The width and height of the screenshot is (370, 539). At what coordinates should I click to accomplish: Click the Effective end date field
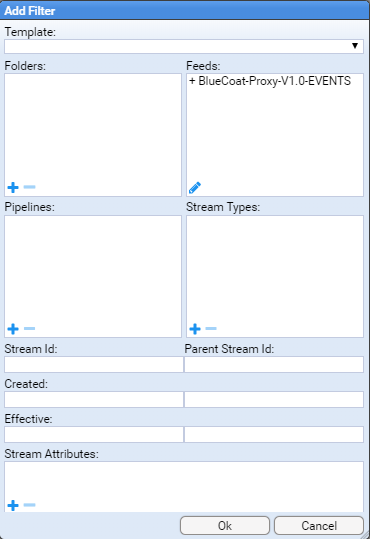tap(274, 434)
